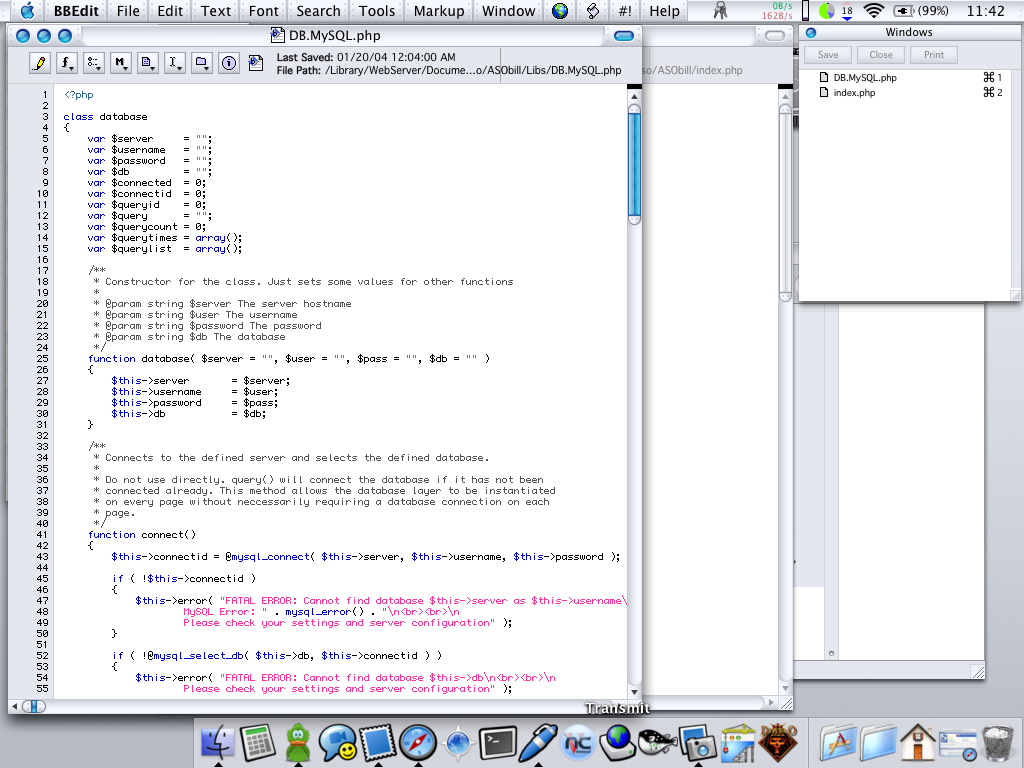Click the Keychain keys icon in menu bar
The height and width of the screenshot is (768, 1024).
click(719, 11)
